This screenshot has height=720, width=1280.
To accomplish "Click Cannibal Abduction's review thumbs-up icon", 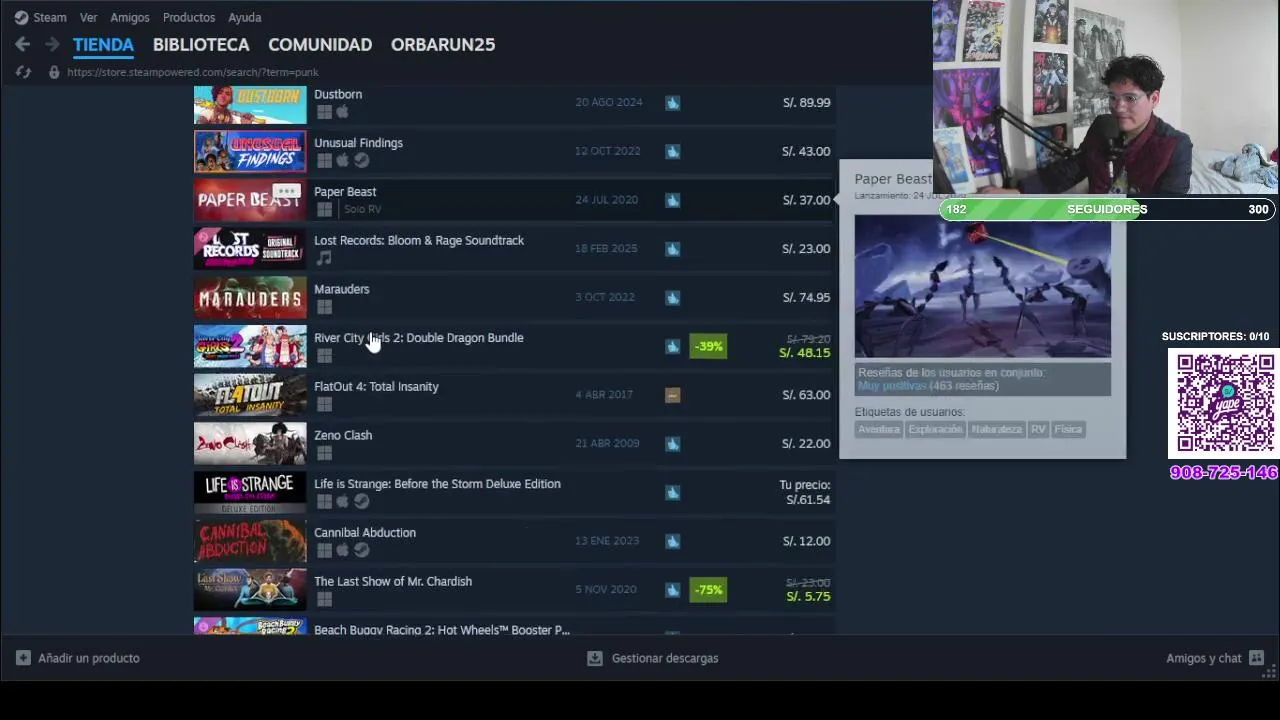I will pyautogui.click(x=673, y=541).
